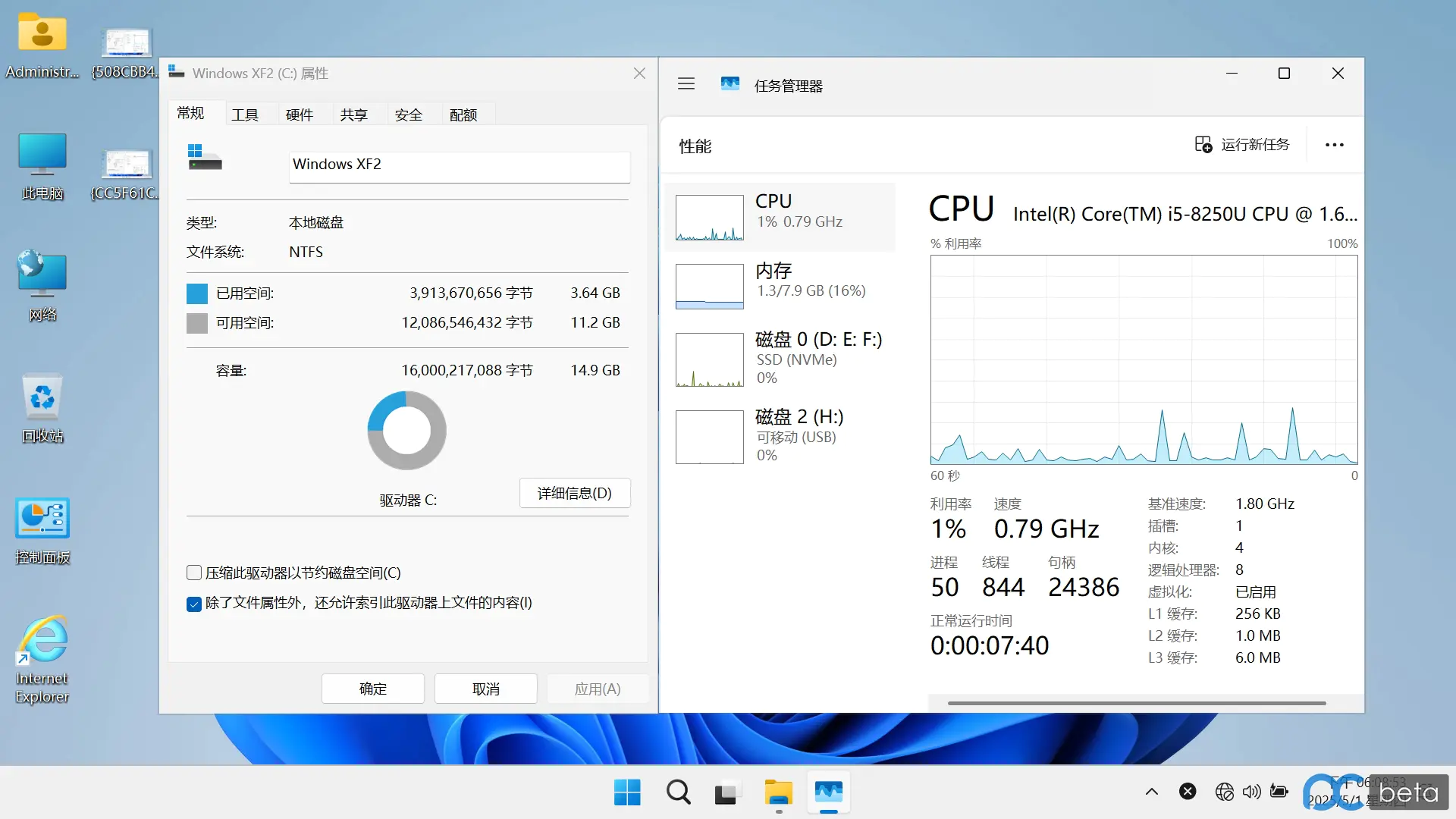Screen dimensions: 1456x819
Task: Switch to the 配额 tab
Action: pos(463,115)
